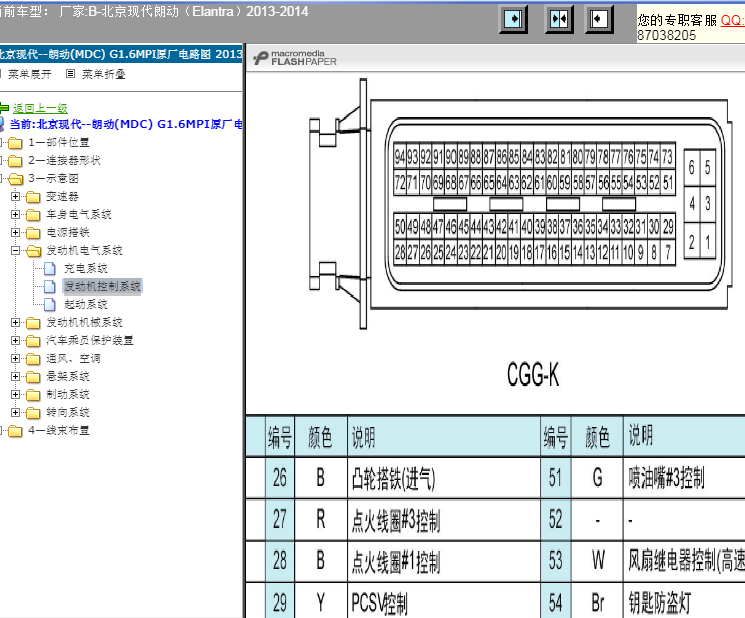The image size is (745, 618).
Task: Select the 2—连接器形状 category
Action: [x=65, y=161]
